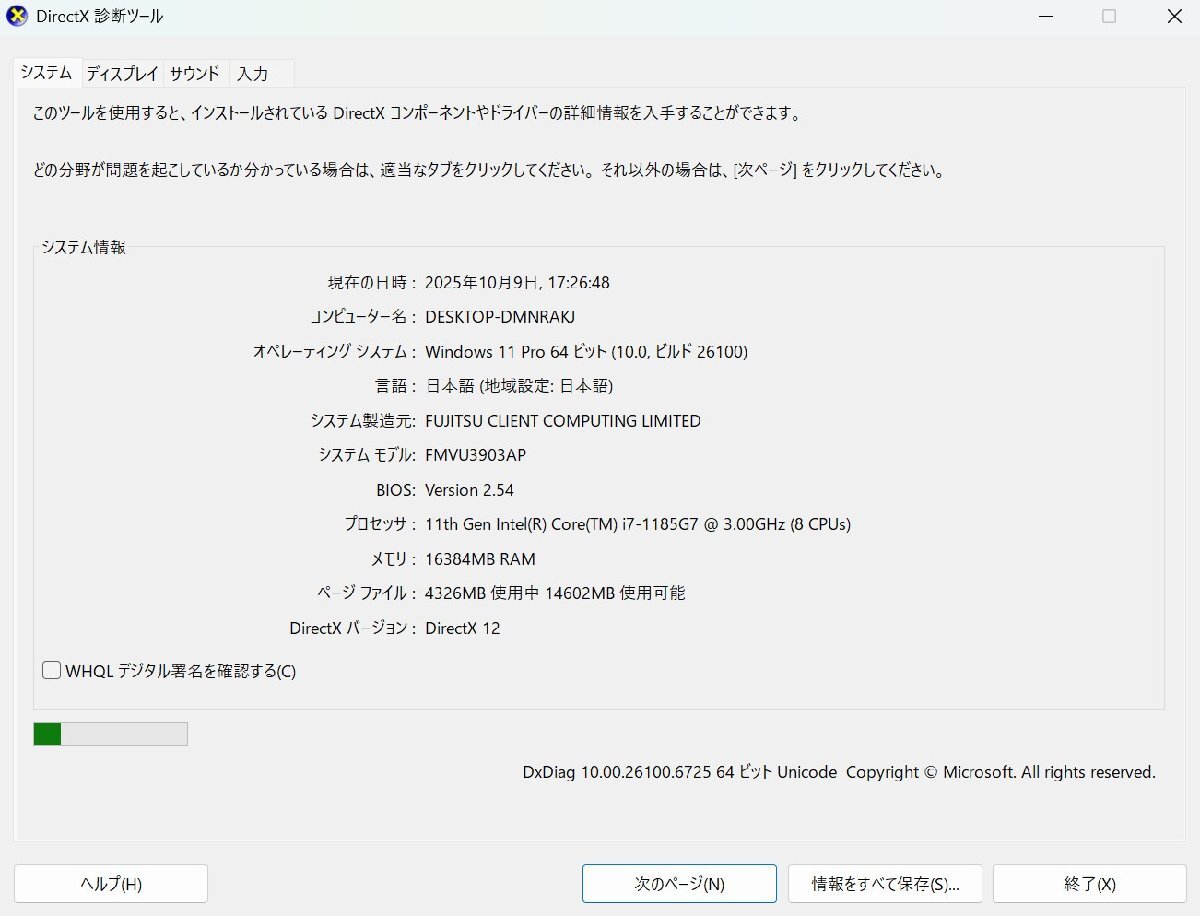
Task: Select the model value FMVU3903AP
Action: [x=475, y=455]
